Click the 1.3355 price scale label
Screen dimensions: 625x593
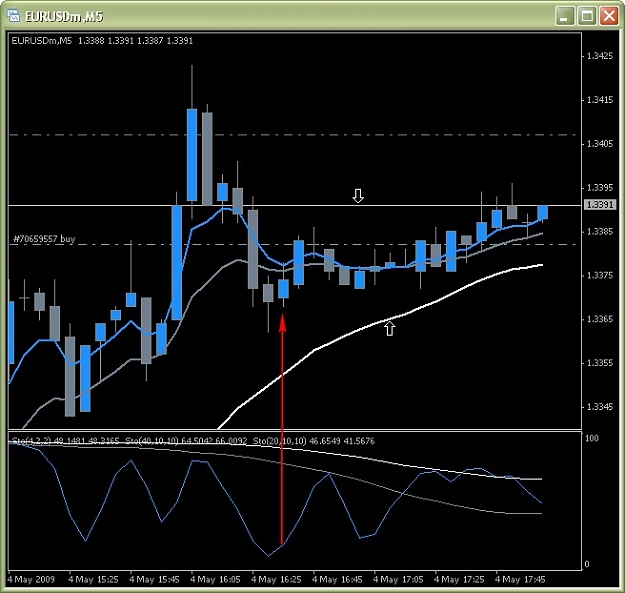[600, 363]
